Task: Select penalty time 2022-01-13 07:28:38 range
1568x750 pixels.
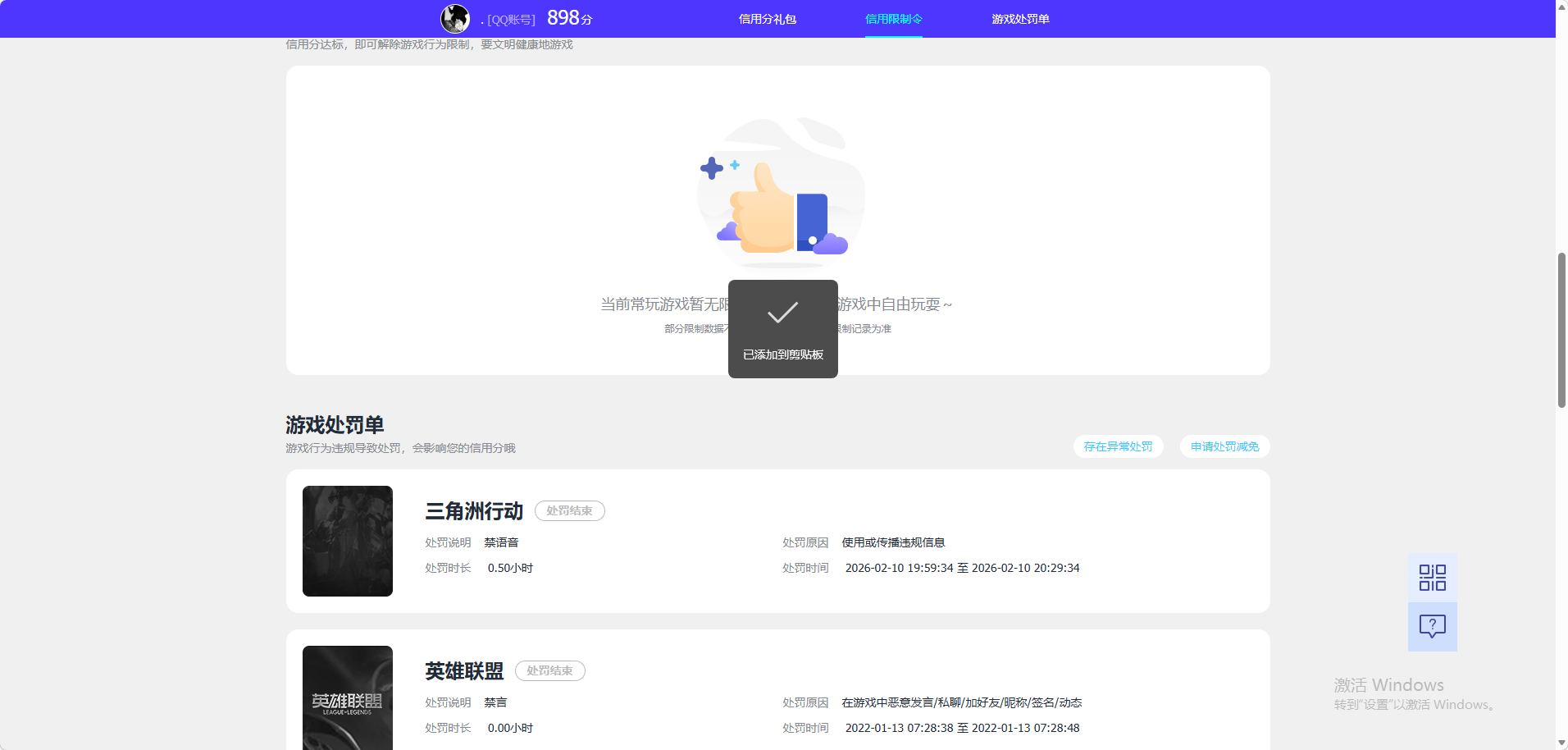Action: (x=962, y=728)
